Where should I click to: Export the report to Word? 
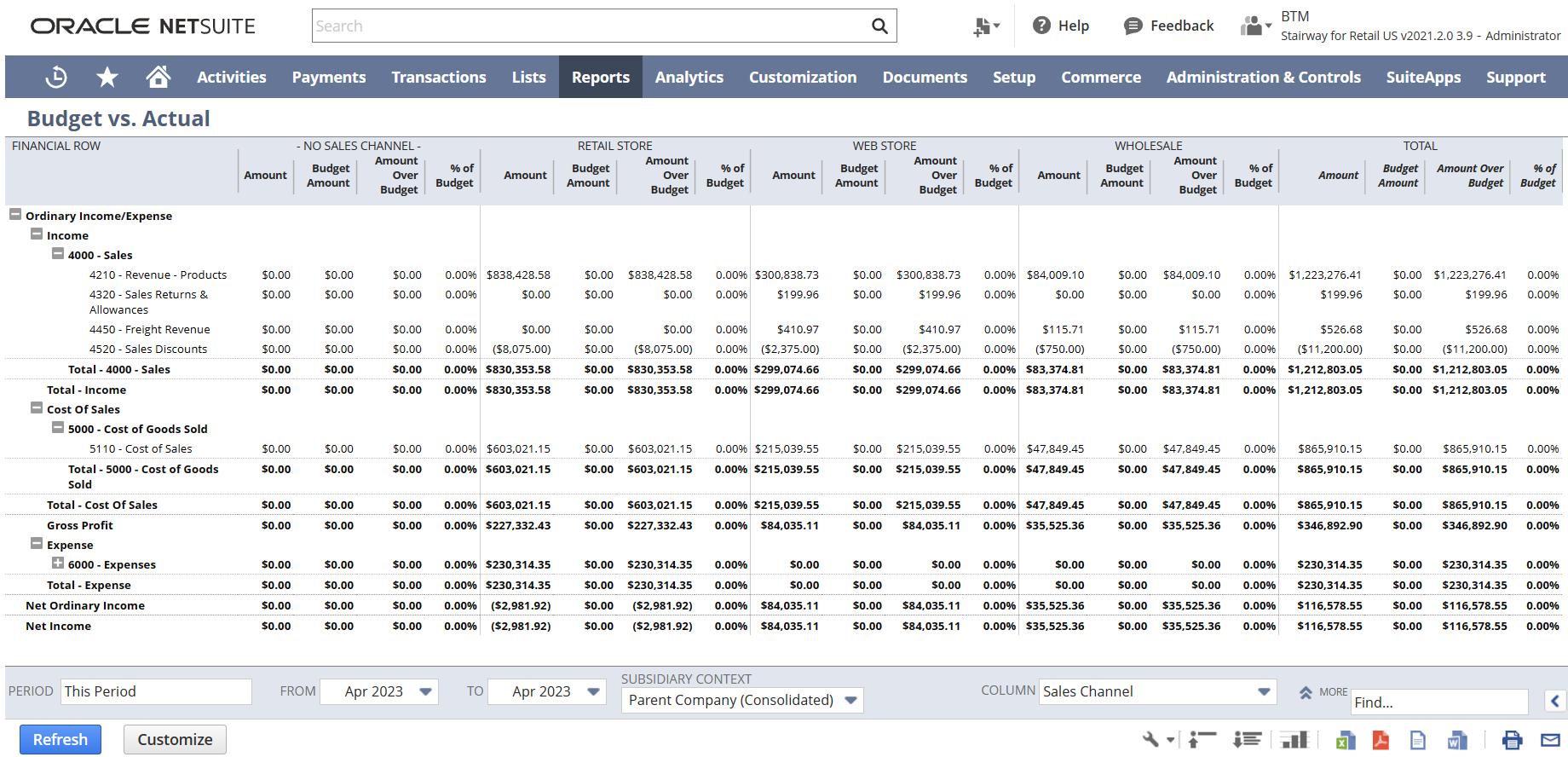[x=1457, y=740]
